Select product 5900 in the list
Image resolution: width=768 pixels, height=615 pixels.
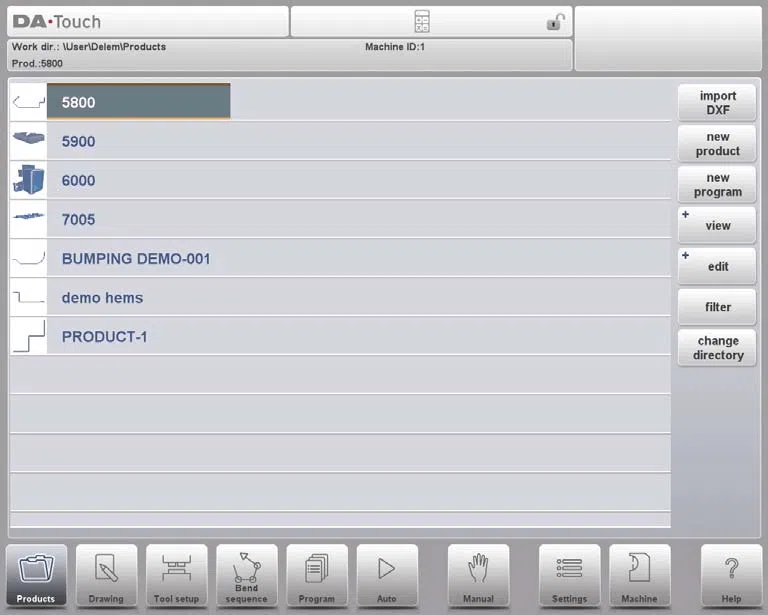tap(340, 141)
